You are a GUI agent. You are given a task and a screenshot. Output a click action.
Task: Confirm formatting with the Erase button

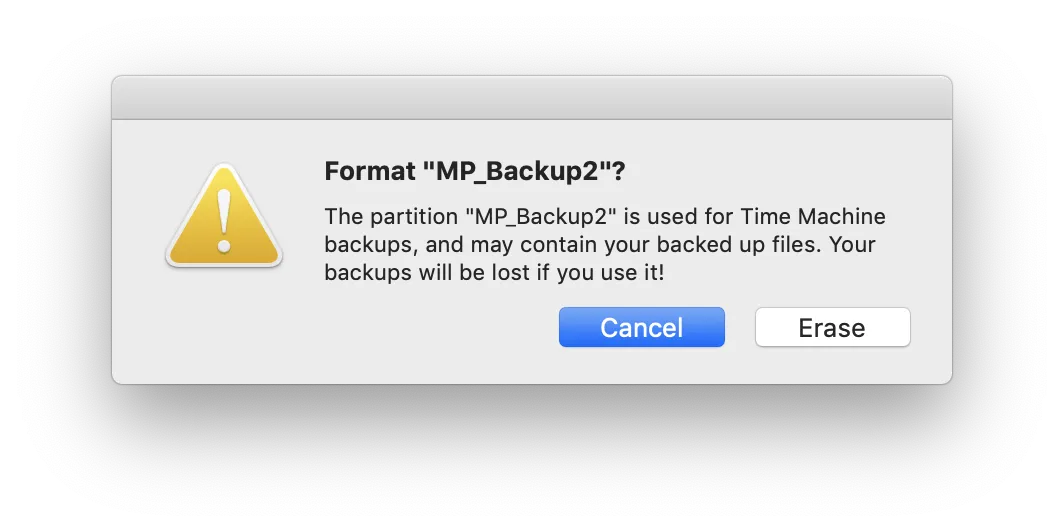(x=832, y=327)
